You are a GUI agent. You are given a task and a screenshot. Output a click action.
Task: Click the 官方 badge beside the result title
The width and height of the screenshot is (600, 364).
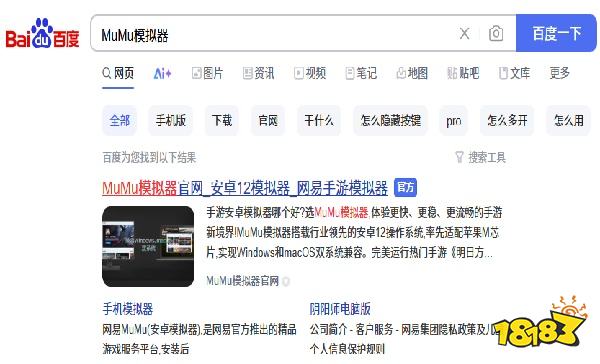click(405, 188)
